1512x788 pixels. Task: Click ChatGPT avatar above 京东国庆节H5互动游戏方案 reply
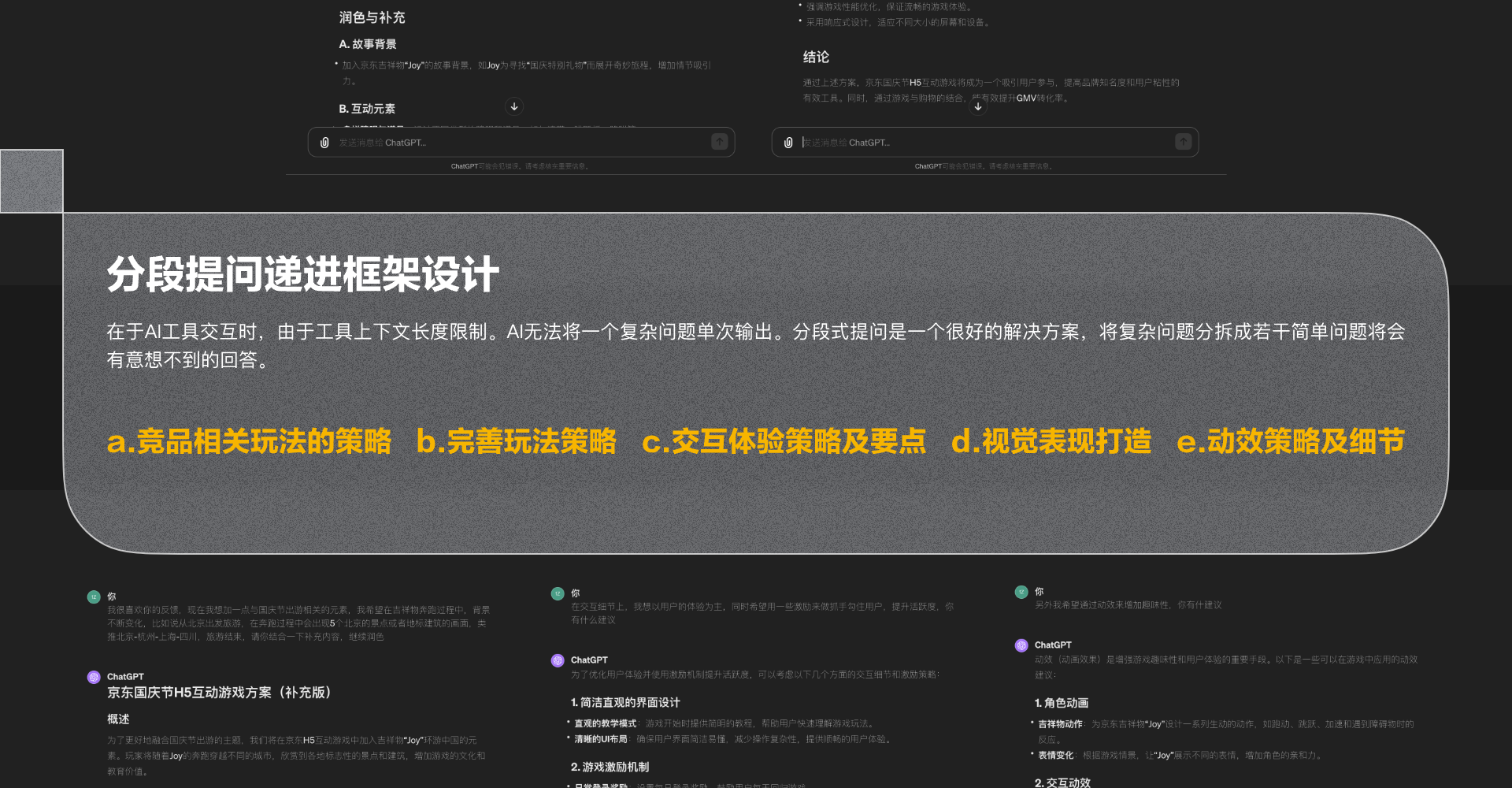(94, 677)
